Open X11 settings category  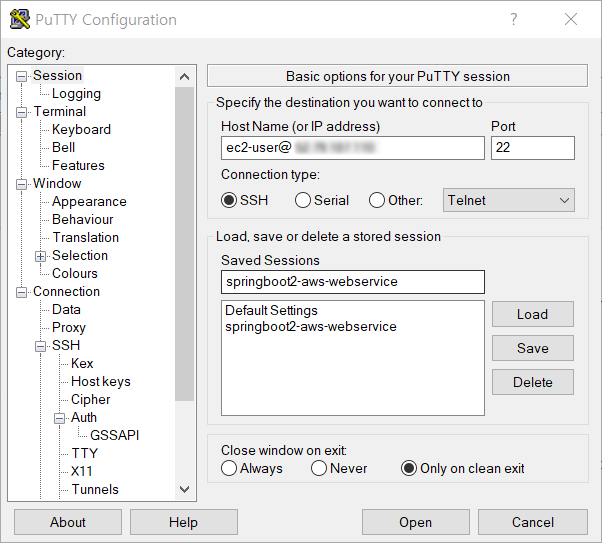[81, 472]
